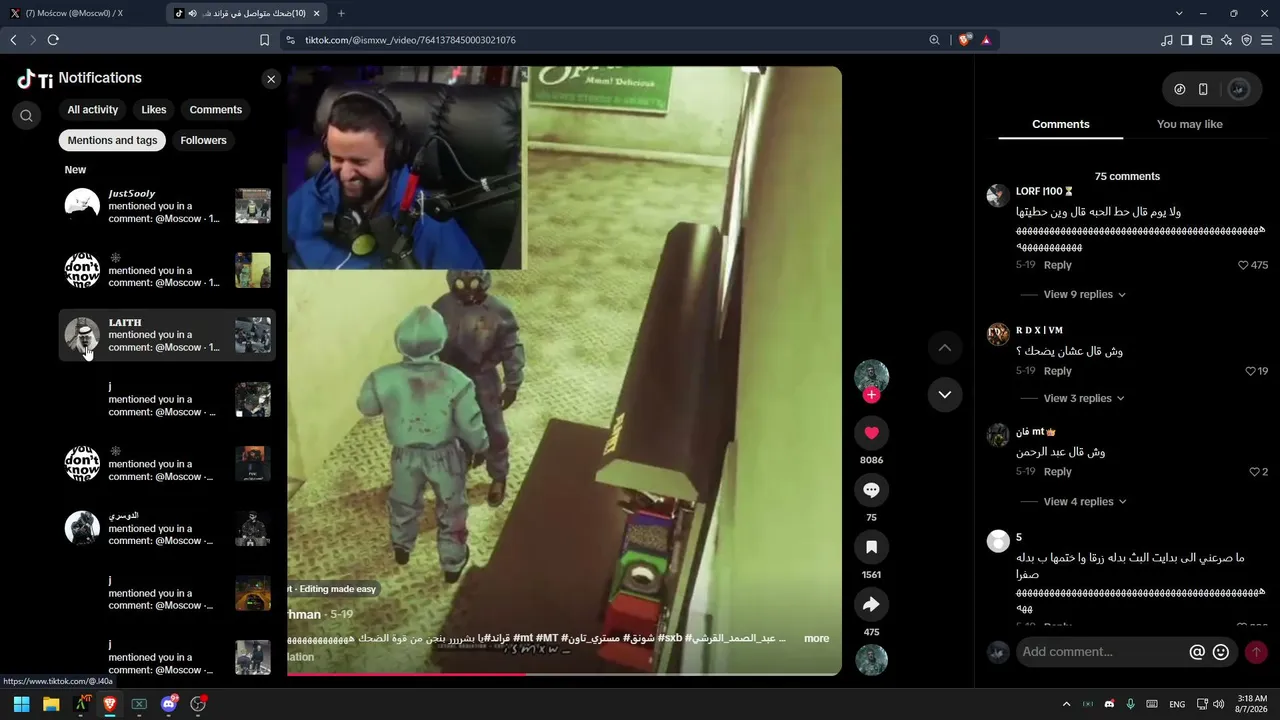The height and width of the screenshot is (720, 1280).
Task: Like LORF's comment with 475 likes
Action: (x=1245, y=265)
